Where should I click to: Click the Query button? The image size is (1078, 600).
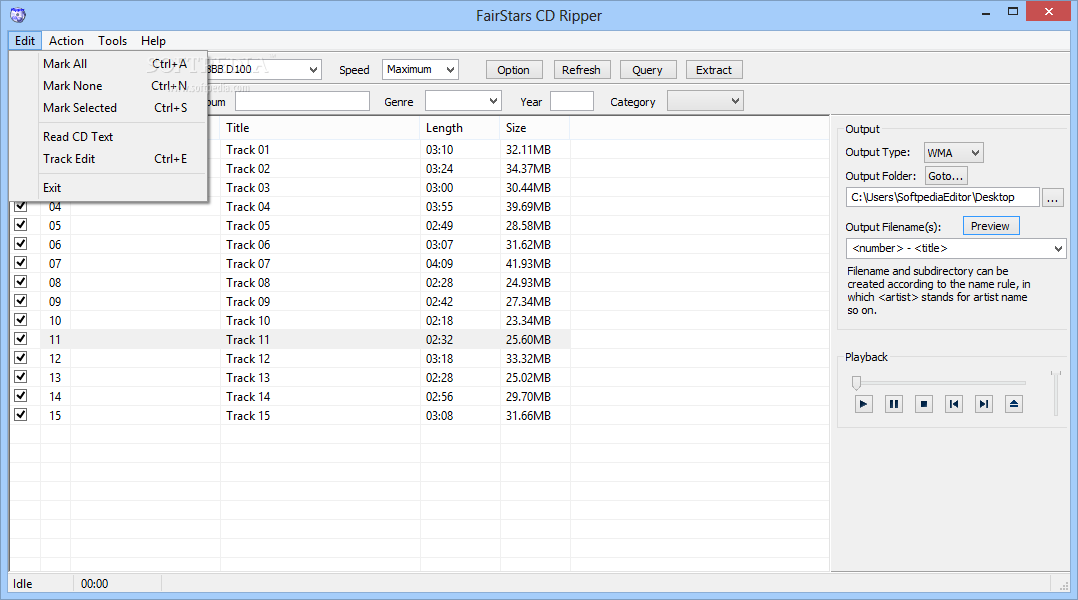[648, 69]
